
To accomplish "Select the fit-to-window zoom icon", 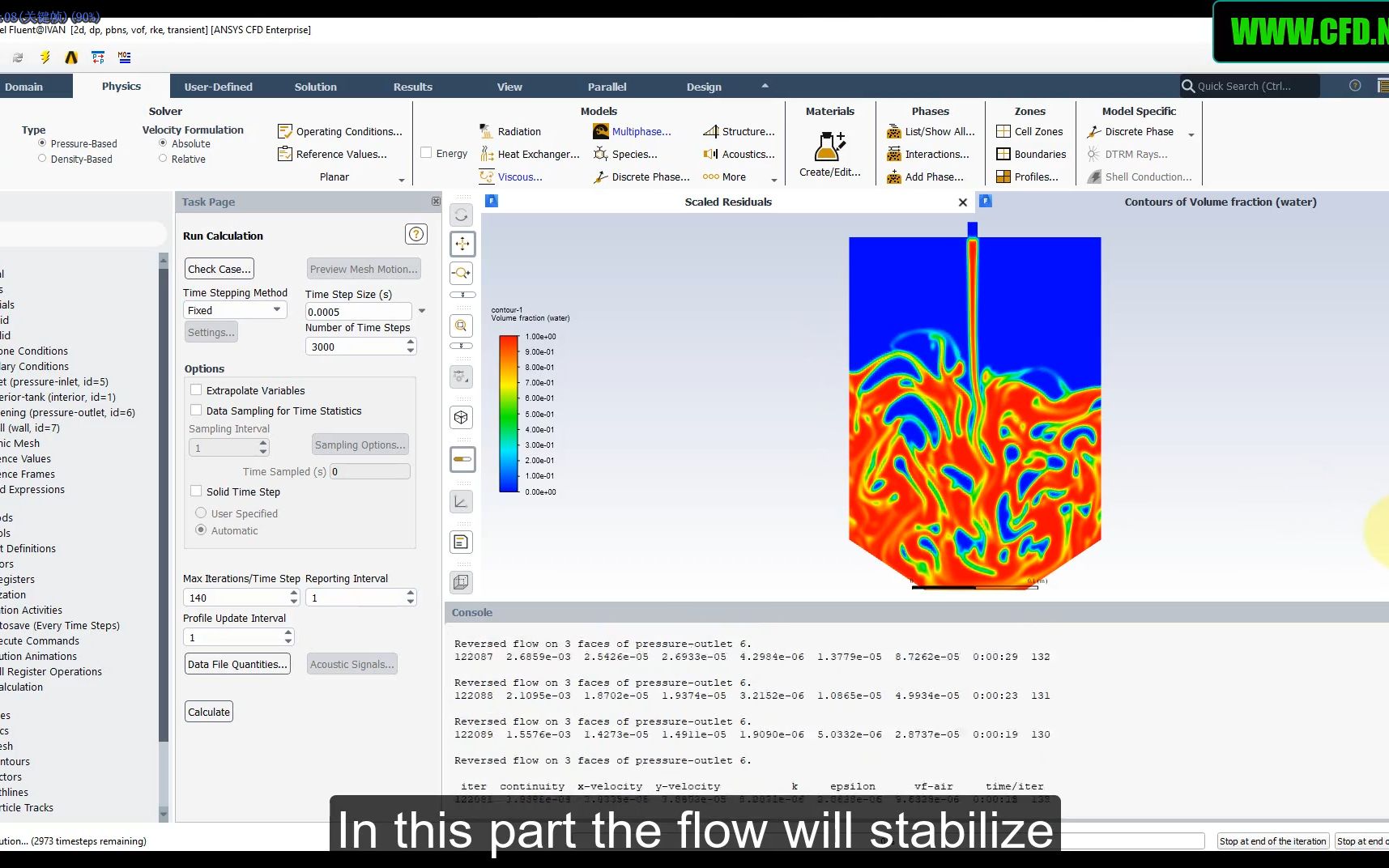I will click(462, 325).
